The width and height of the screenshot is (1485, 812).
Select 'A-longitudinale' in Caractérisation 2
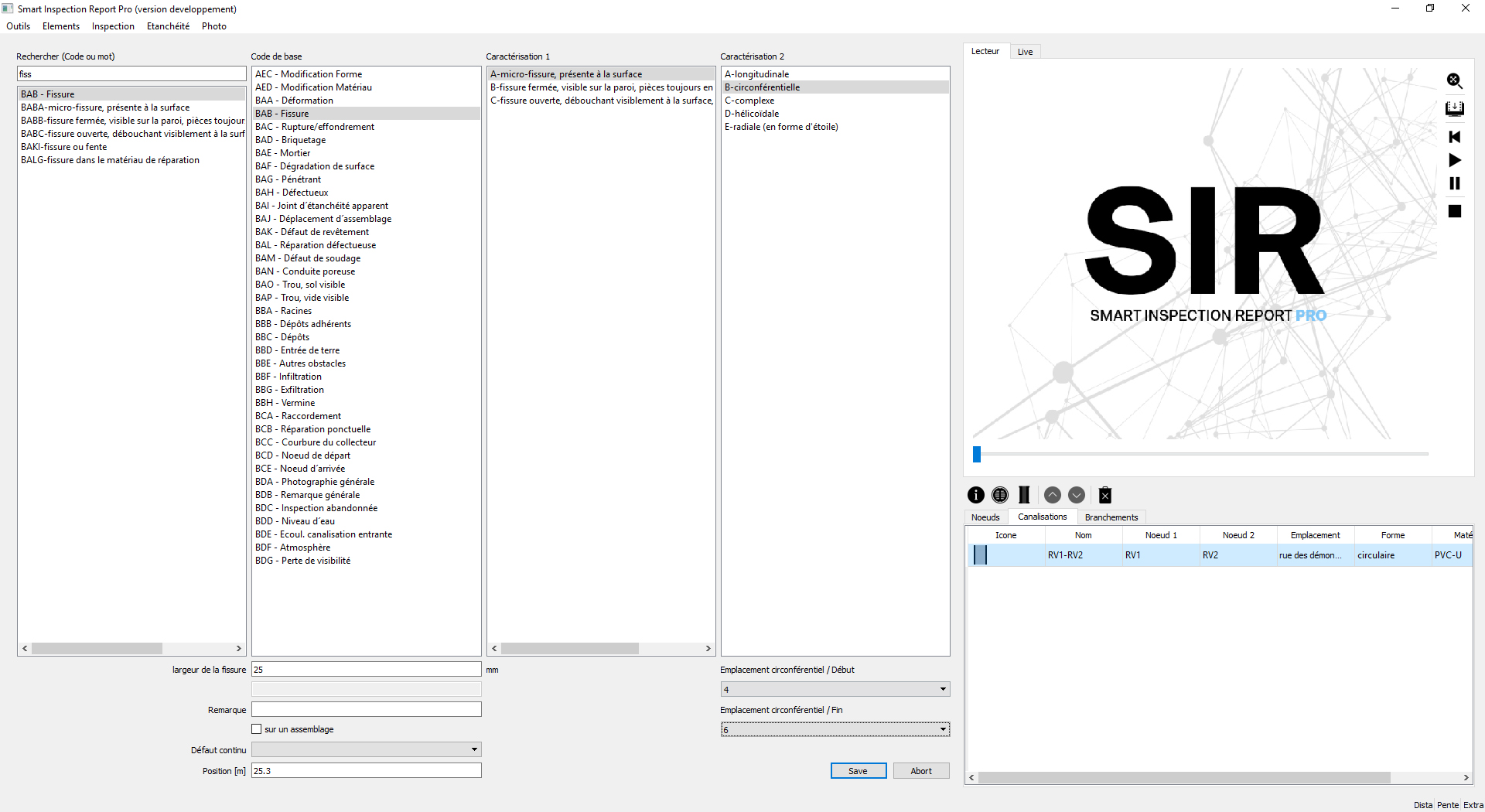click(835, 74)
